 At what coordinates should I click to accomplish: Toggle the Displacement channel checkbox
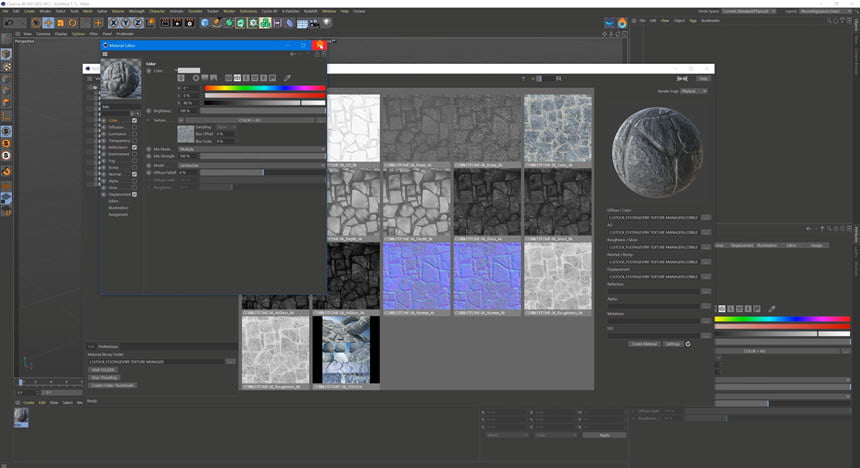tap(134, 194)
